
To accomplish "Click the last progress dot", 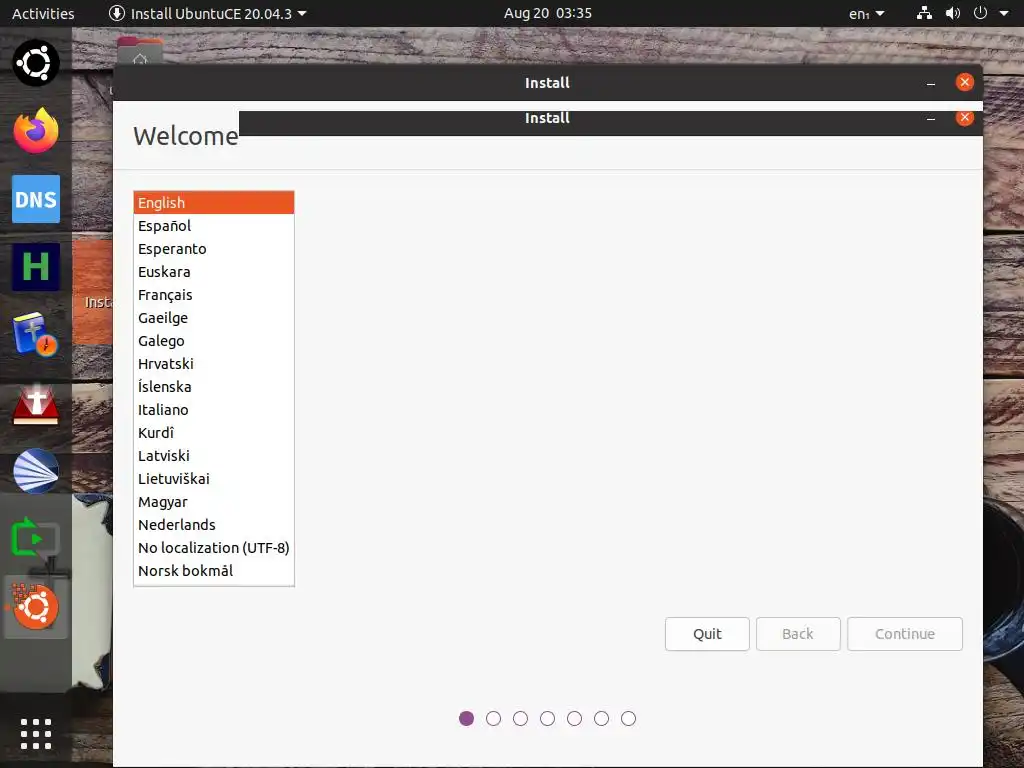I will coord(628,718).
